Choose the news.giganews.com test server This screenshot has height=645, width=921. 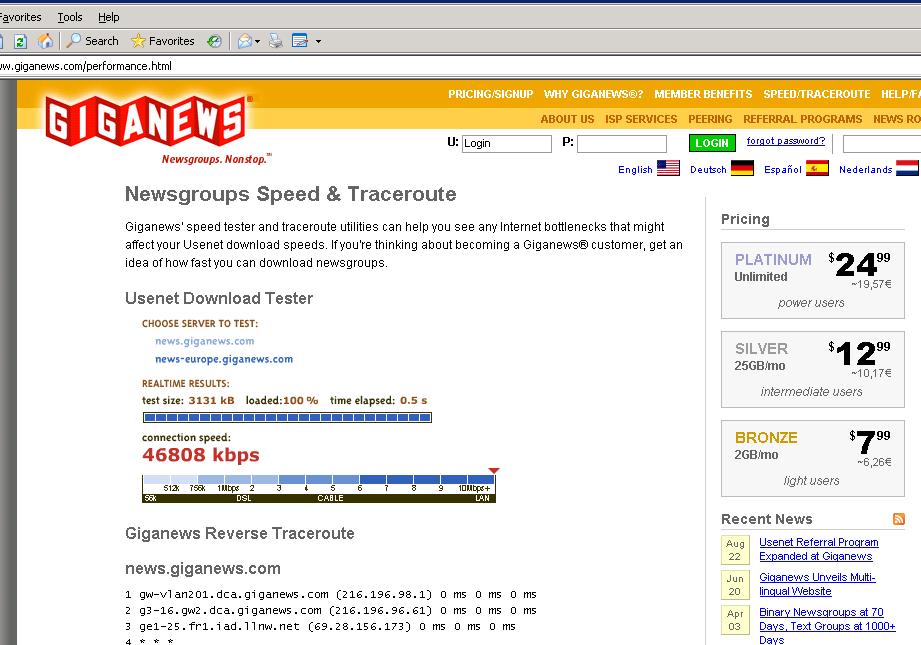pyautogui.click(x=204, y=341)
